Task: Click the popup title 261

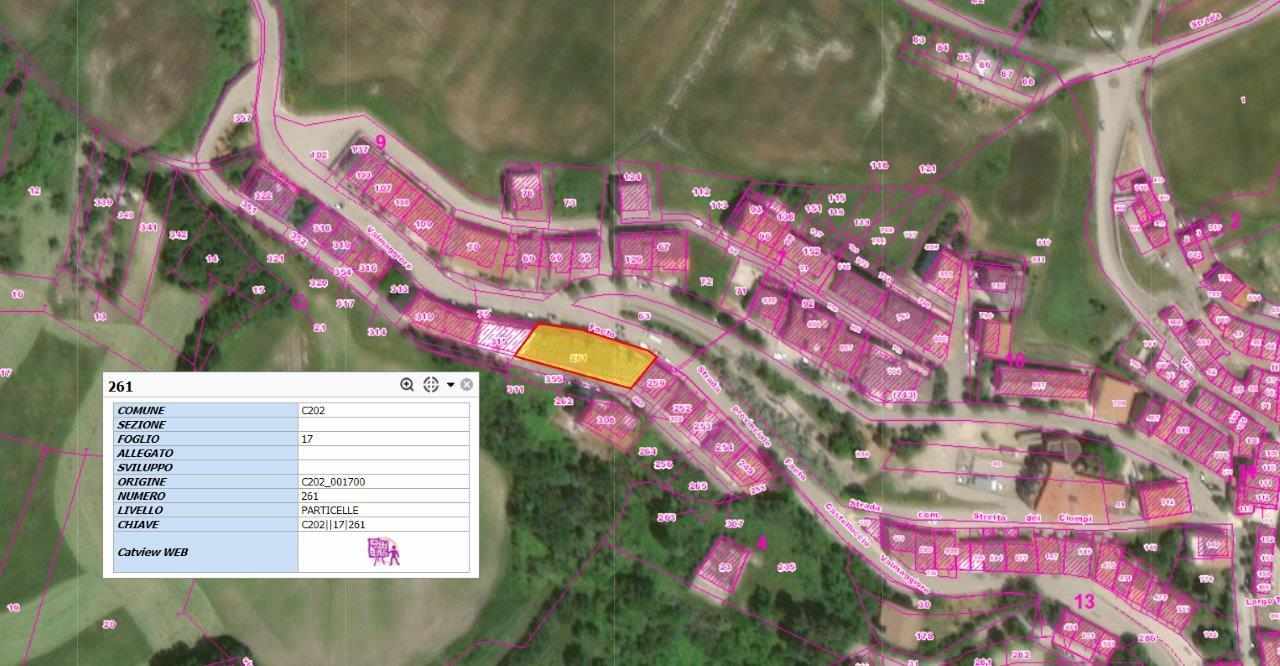Action: 120,386
